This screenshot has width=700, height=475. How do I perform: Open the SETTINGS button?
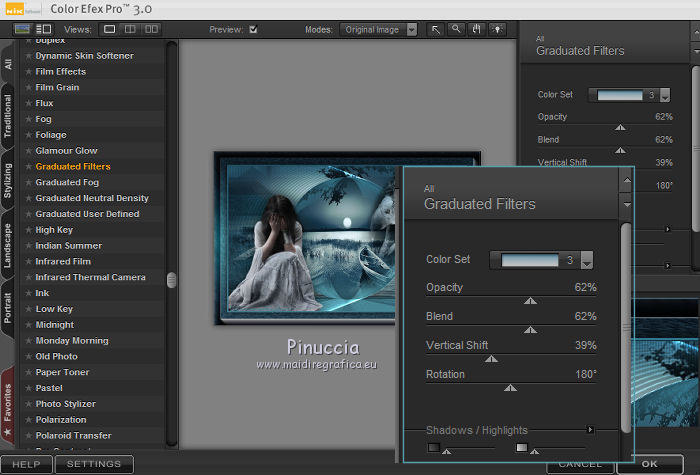pos(94,465)
